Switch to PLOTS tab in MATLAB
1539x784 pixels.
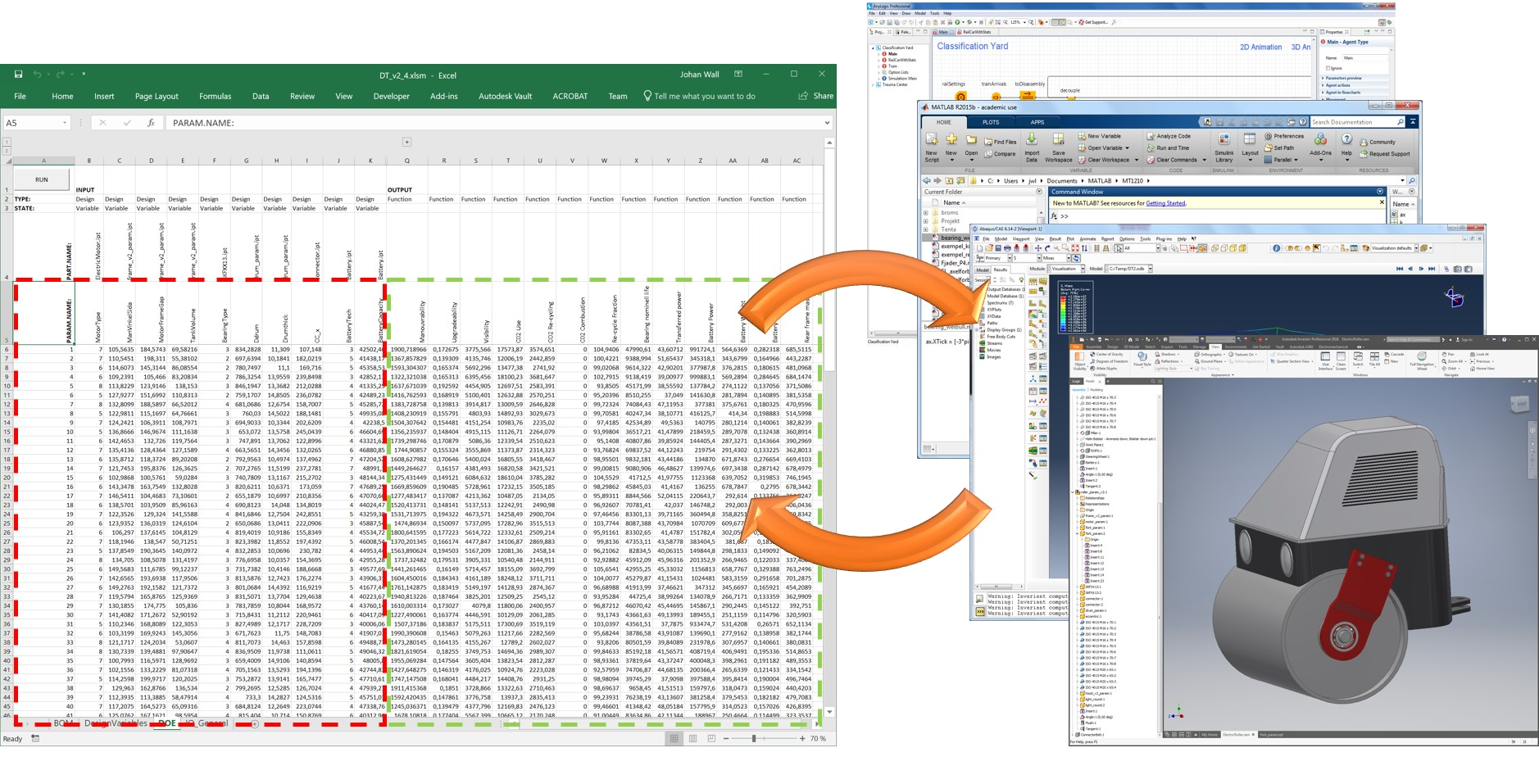coord(991,122)
